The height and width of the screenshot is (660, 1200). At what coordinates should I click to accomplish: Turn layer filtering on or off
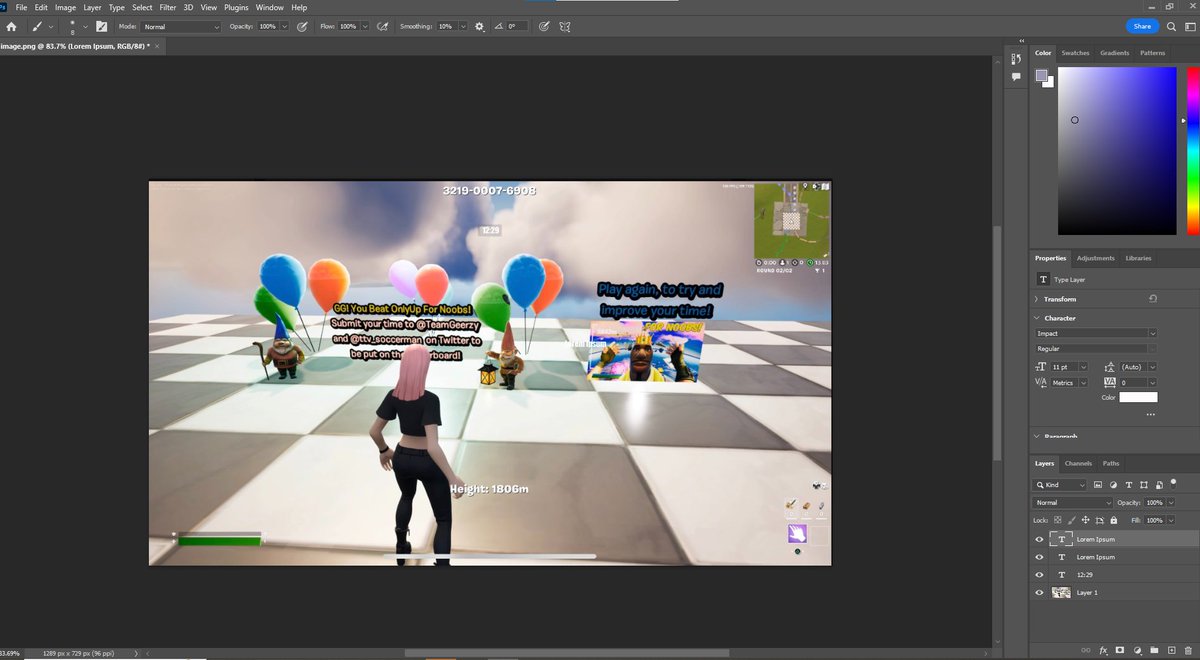(1174, 482)
